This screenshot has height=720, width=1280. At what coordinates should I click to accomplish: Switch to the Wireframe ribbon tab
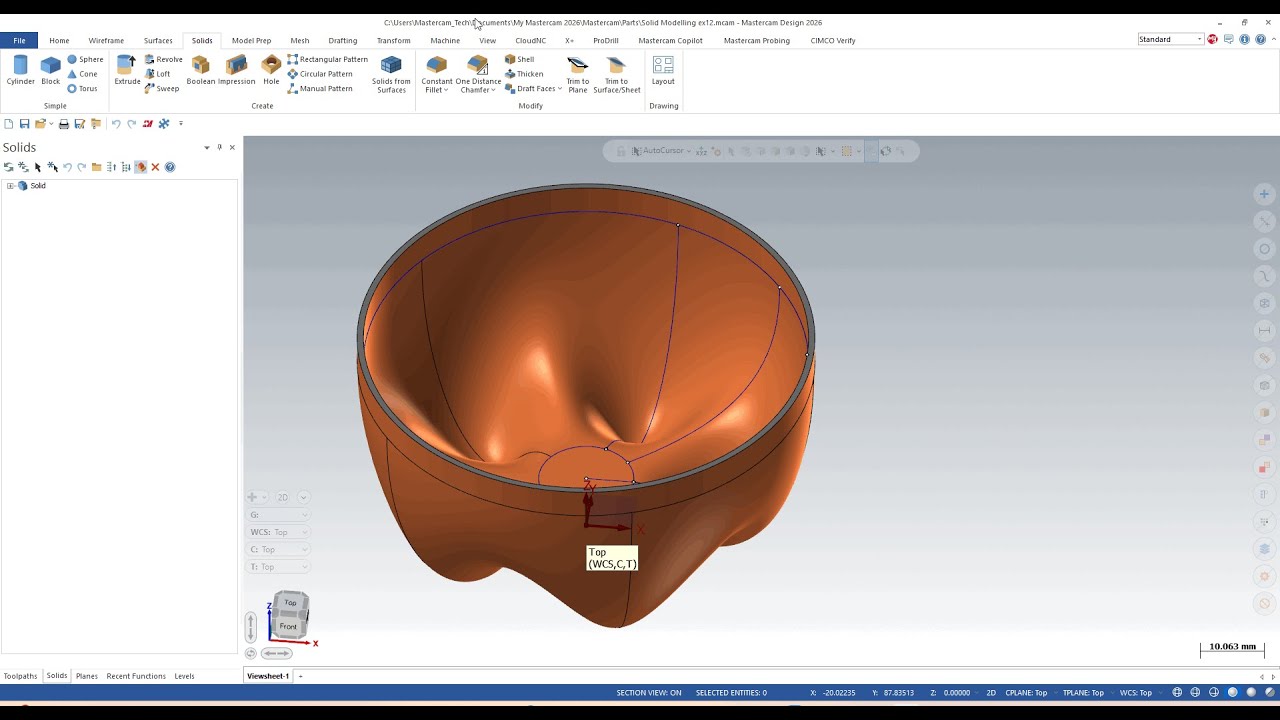(106, 41)
